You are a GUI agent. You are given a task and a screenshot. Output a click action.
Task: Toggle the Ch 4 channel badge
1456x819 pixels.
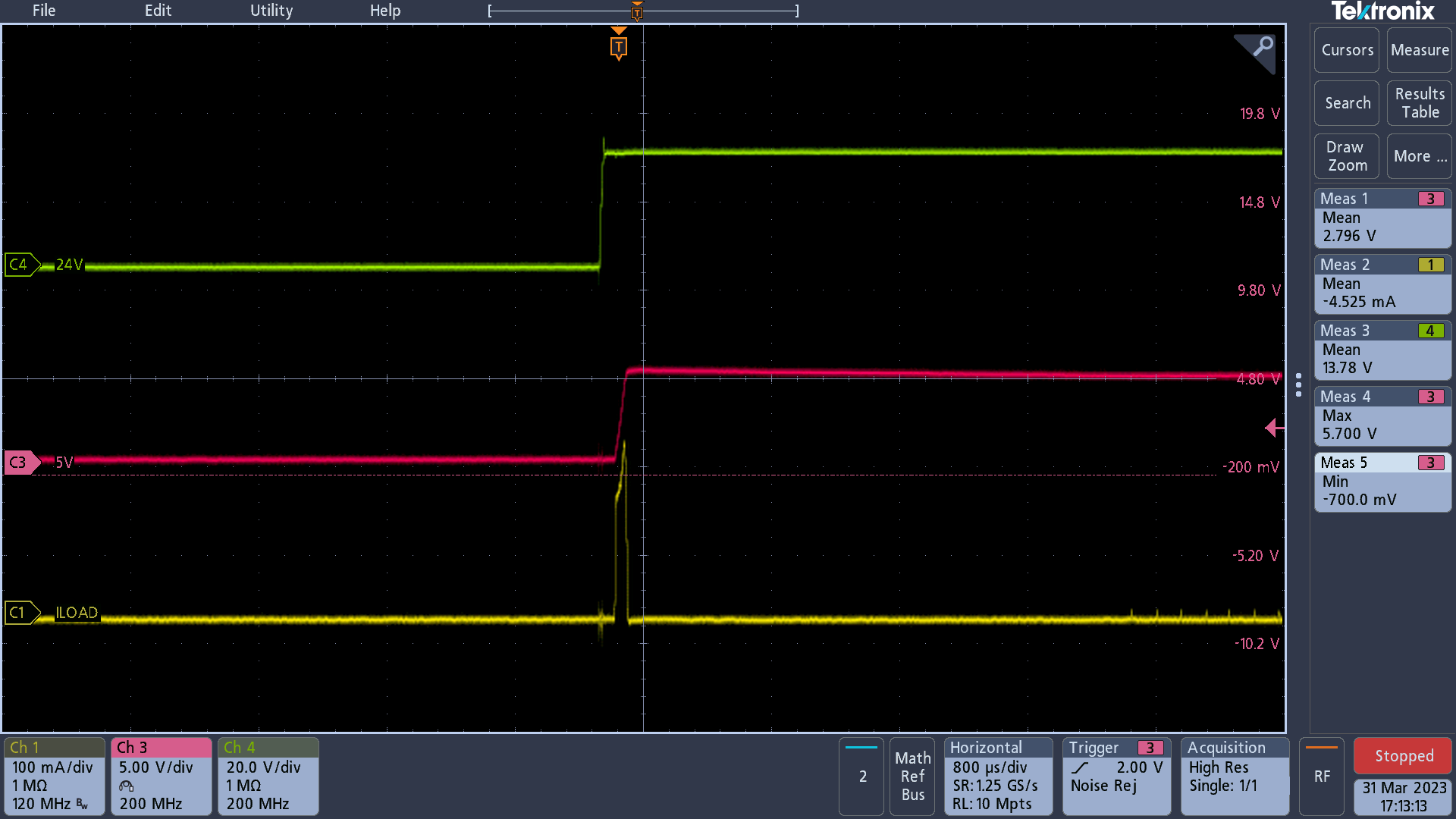click(x=268, y=776)
